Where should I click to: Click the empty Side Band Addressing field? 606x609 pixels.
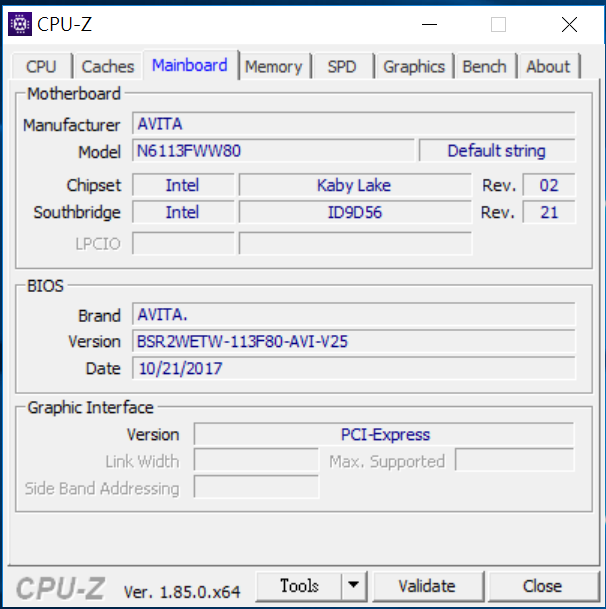tap(256, 487)
